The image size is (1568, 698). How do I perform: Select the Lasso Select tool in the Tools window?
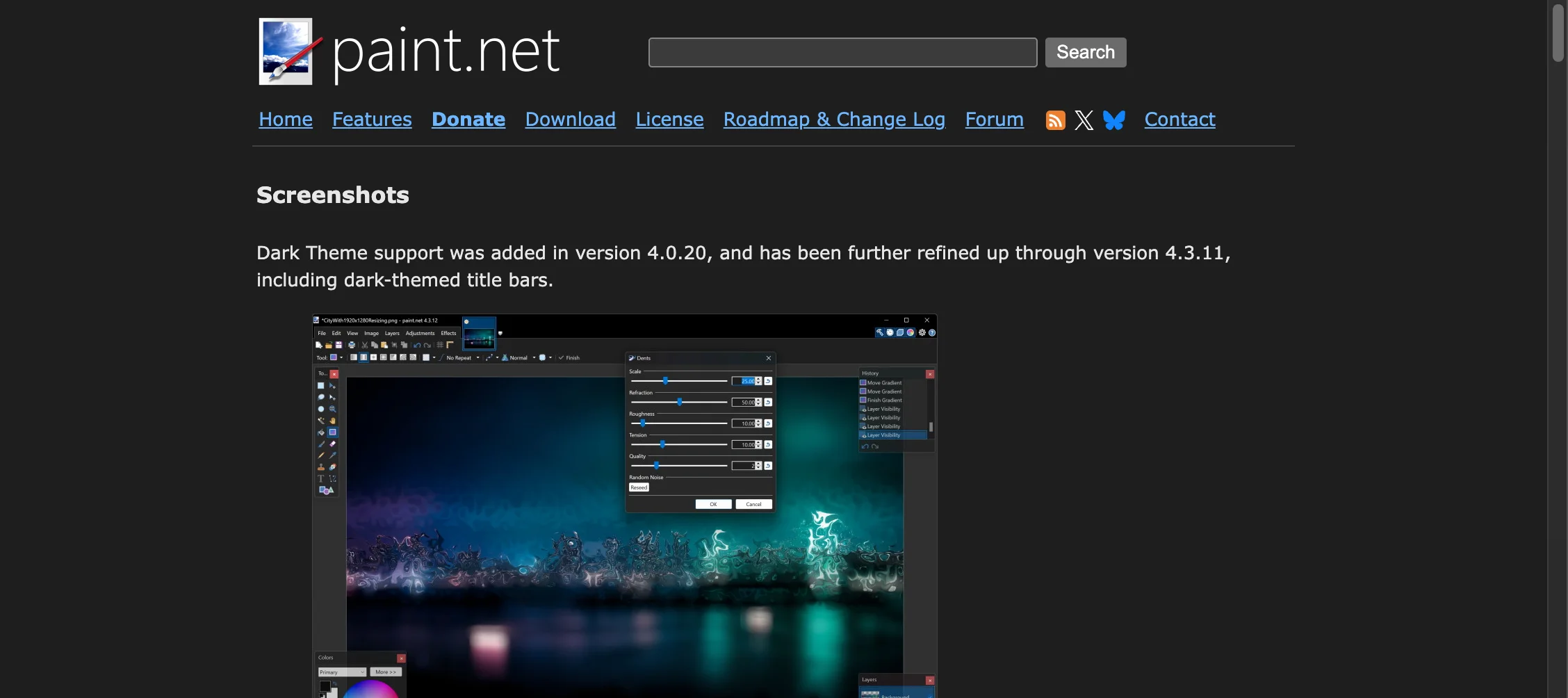coord(321,398)
